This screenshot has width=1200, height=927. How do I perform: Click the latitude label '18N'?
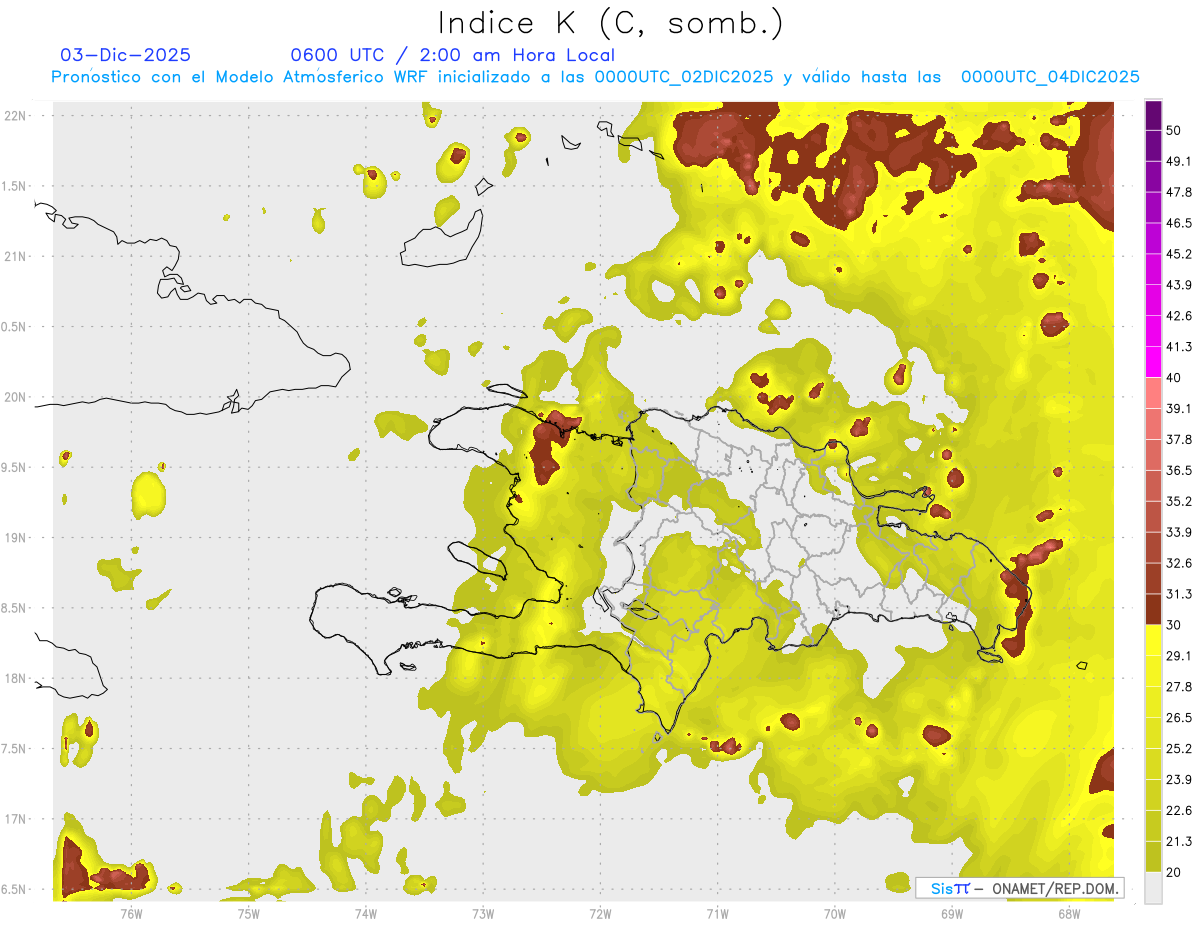[15, 679]
